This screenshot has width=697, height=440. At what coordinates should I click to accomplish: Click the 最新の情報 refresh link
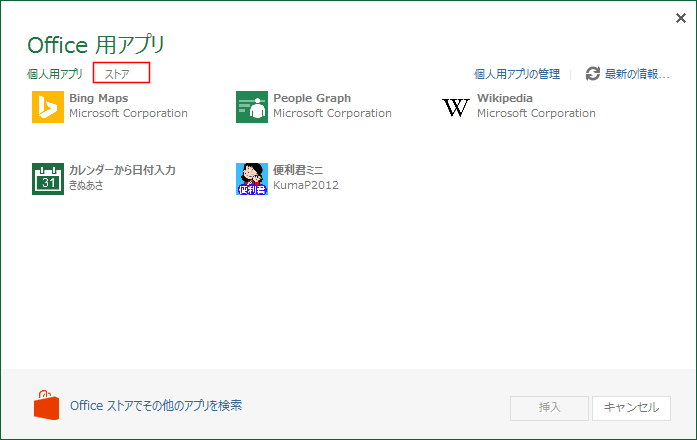[x=637, y=74]
